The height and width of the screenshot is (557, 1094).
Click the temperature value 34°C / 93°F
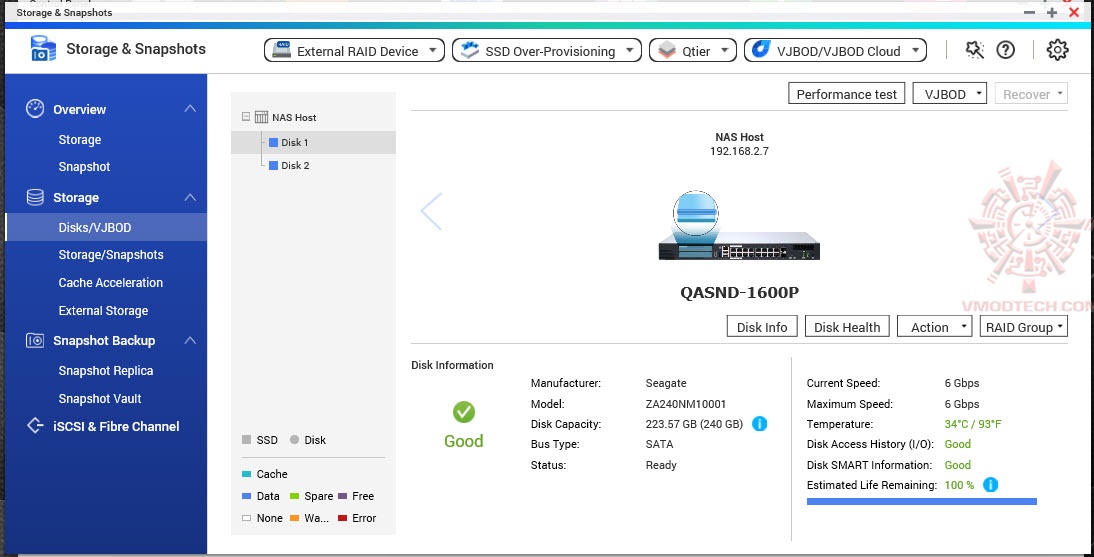pyautogui.click(x=973, y=424)
